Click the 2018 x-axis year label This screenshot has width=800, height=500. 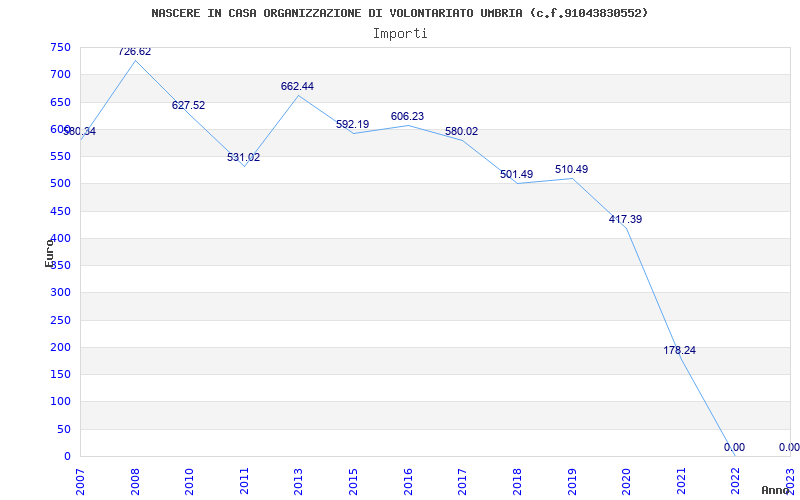[517, 482]
